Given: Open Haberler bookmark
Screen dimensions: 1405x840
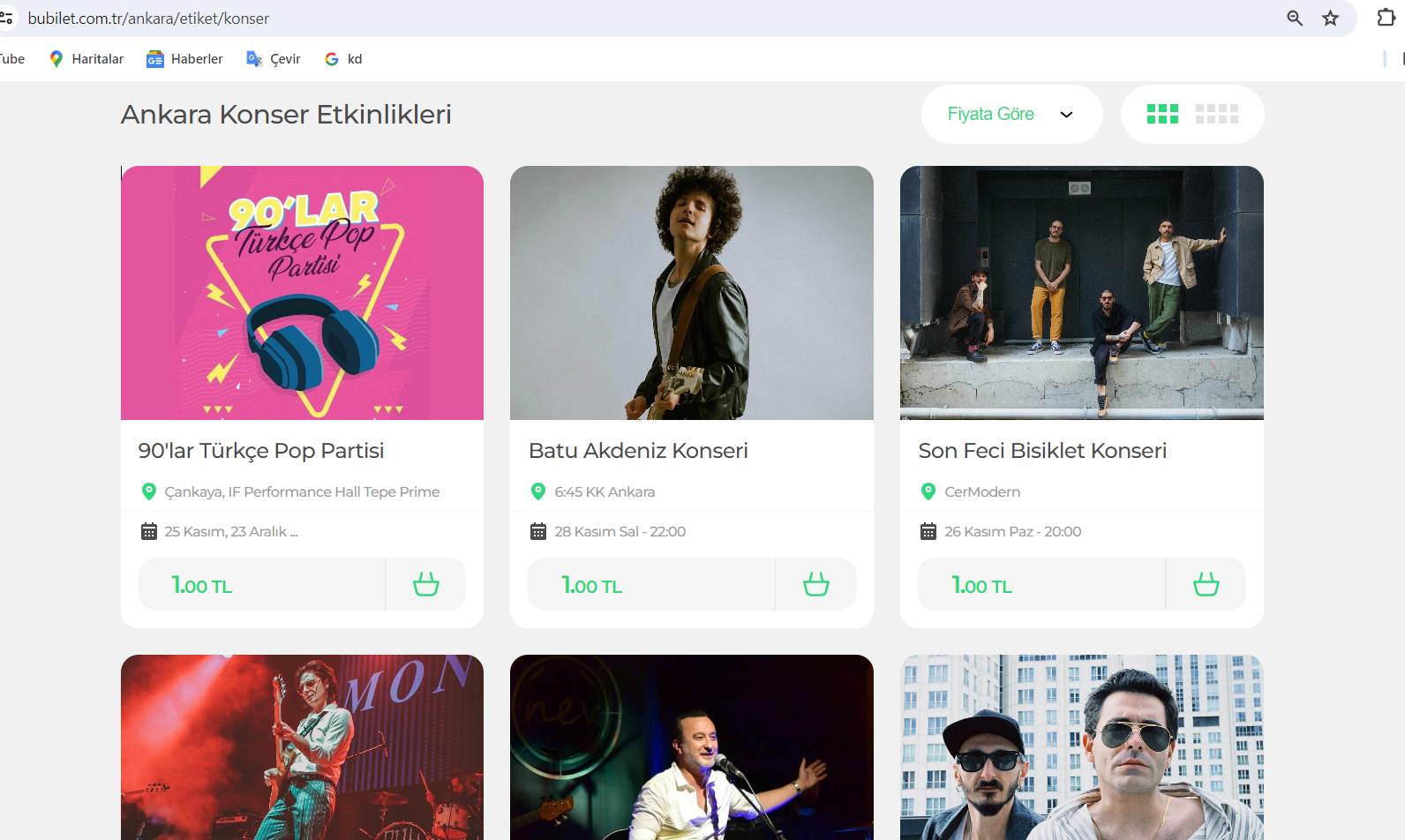Looking at the screenshot, I should point(184,59).
